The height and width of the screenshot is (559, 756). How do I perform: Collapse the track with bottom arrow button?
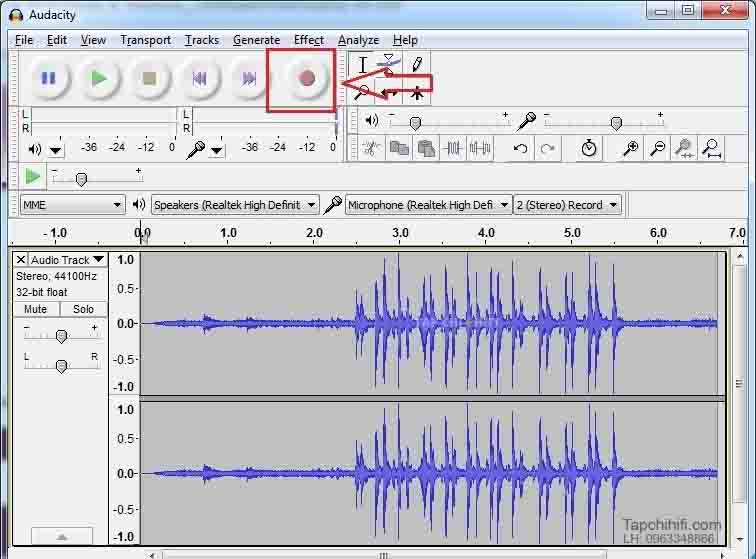[x=62, y=536]
